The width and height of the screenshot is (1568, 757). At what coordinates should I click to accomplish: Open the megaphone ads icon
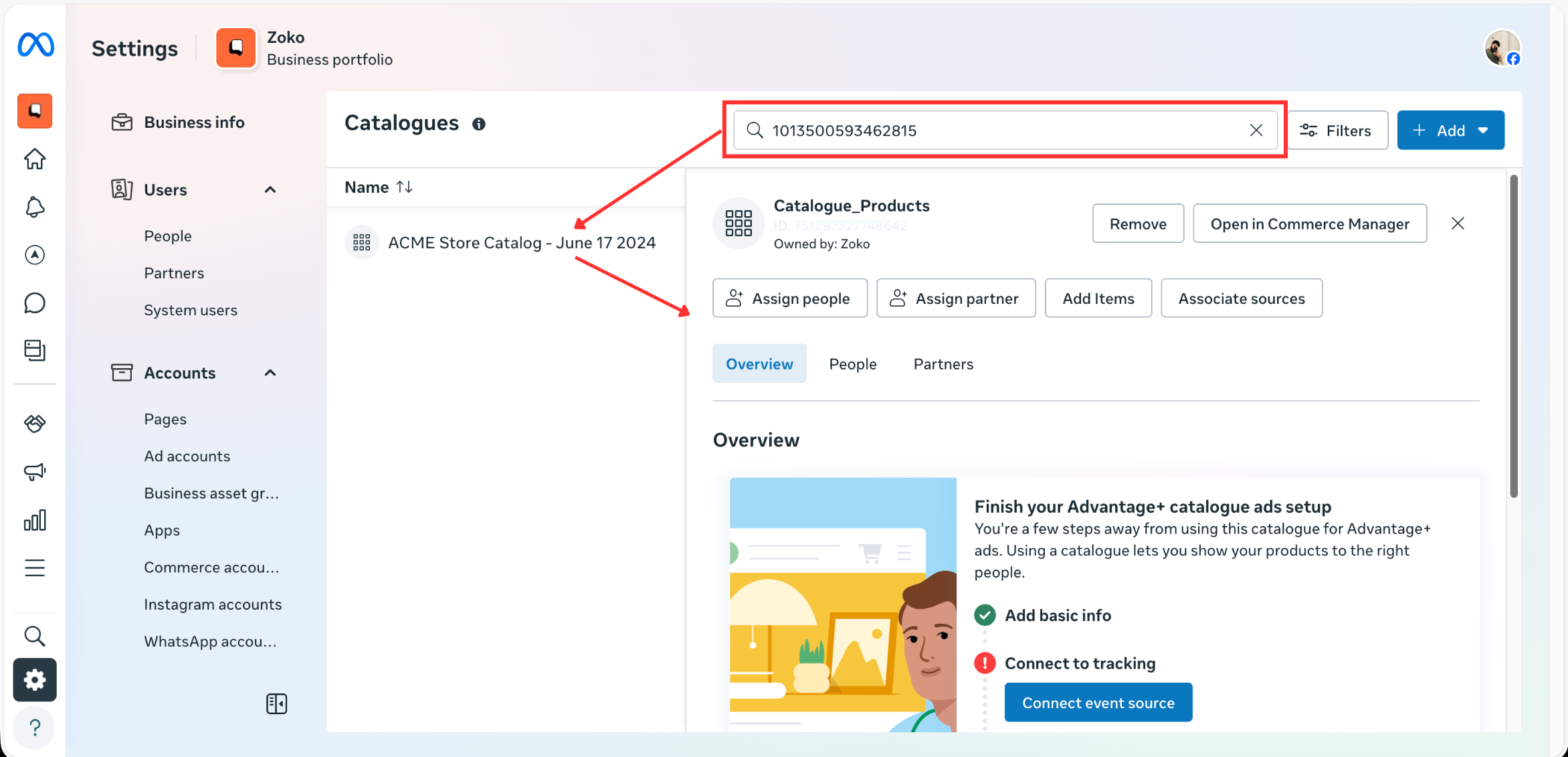point(35,472)
